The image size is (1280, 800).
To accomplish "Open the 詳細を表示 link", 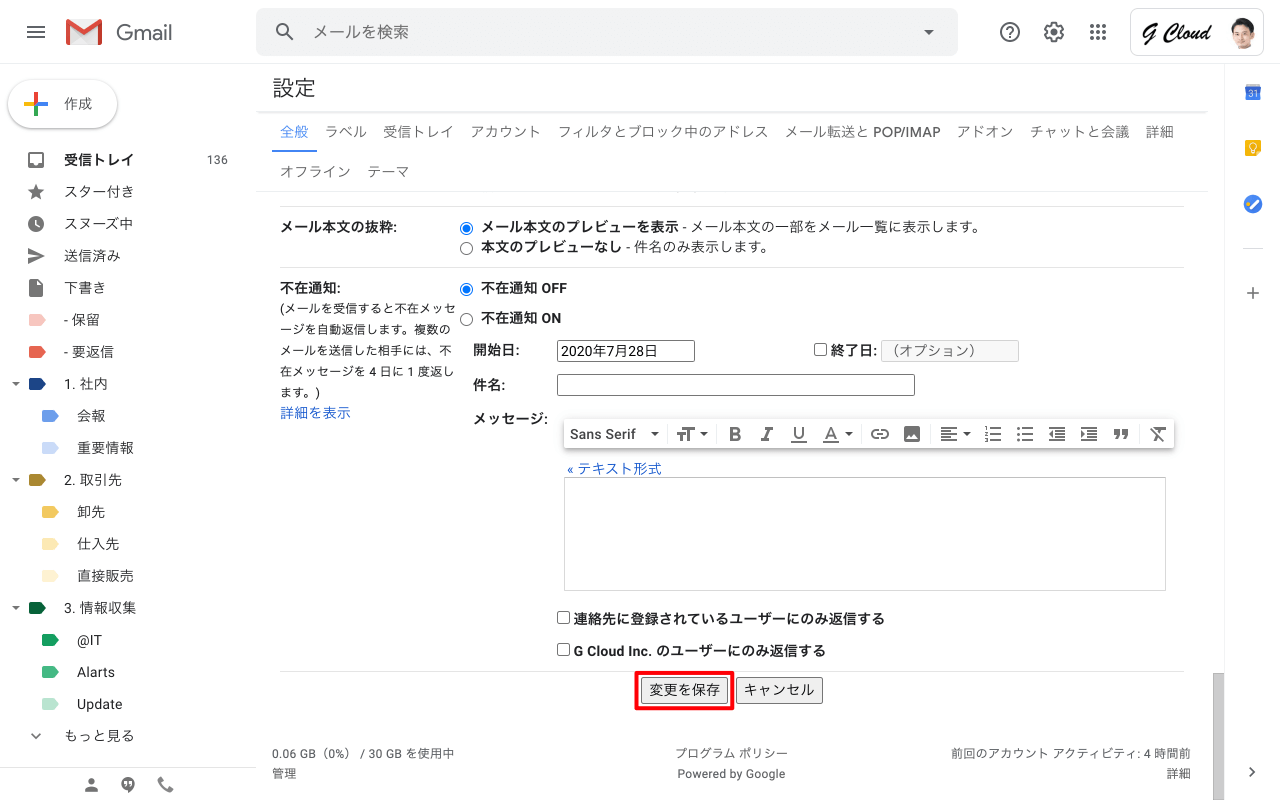I will pyautogui.click(x=315, y=413).
